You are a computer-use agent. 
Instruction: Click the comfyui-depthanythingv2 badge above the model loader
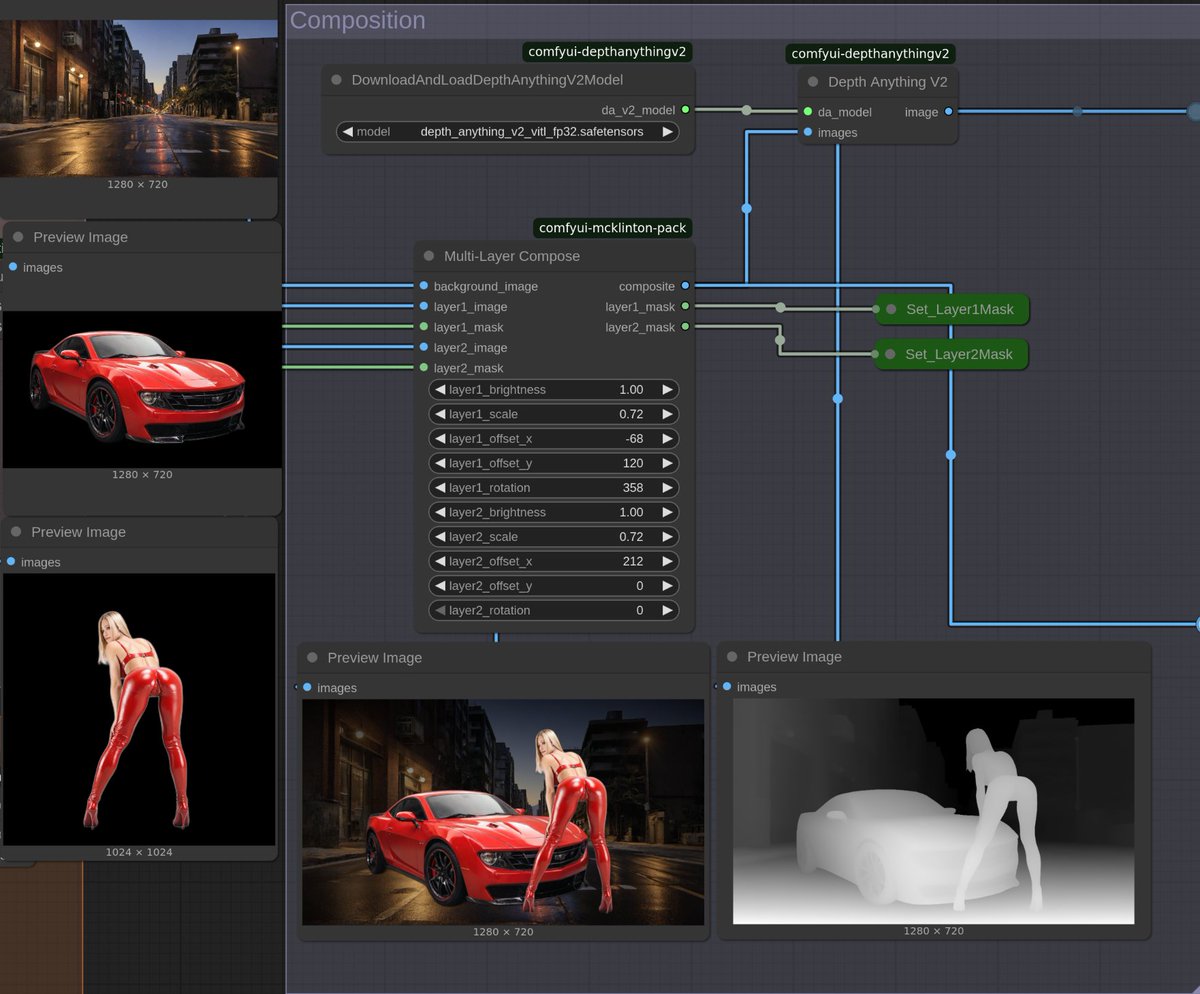pos(607,52)
